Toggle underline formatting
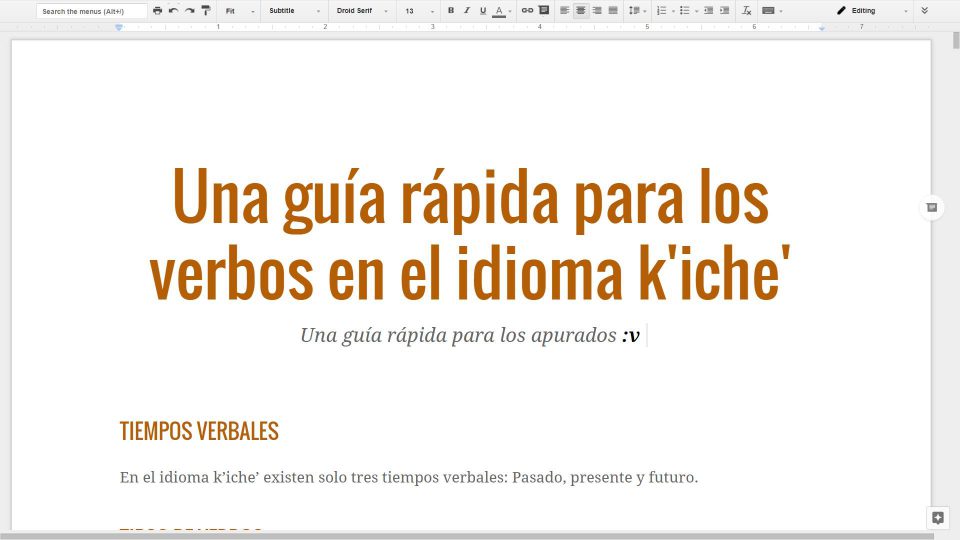 [x=483, y=11]
